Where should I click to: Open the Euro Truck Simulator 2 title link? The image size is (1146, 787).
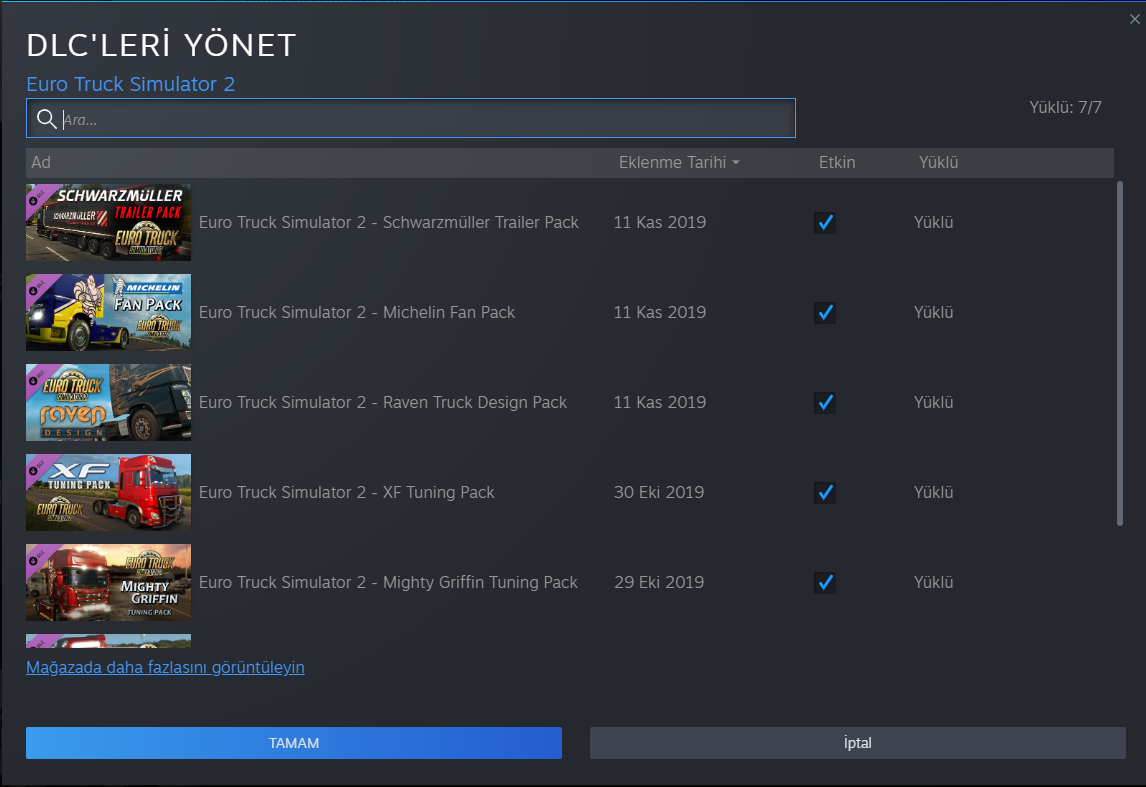(131, 84)
